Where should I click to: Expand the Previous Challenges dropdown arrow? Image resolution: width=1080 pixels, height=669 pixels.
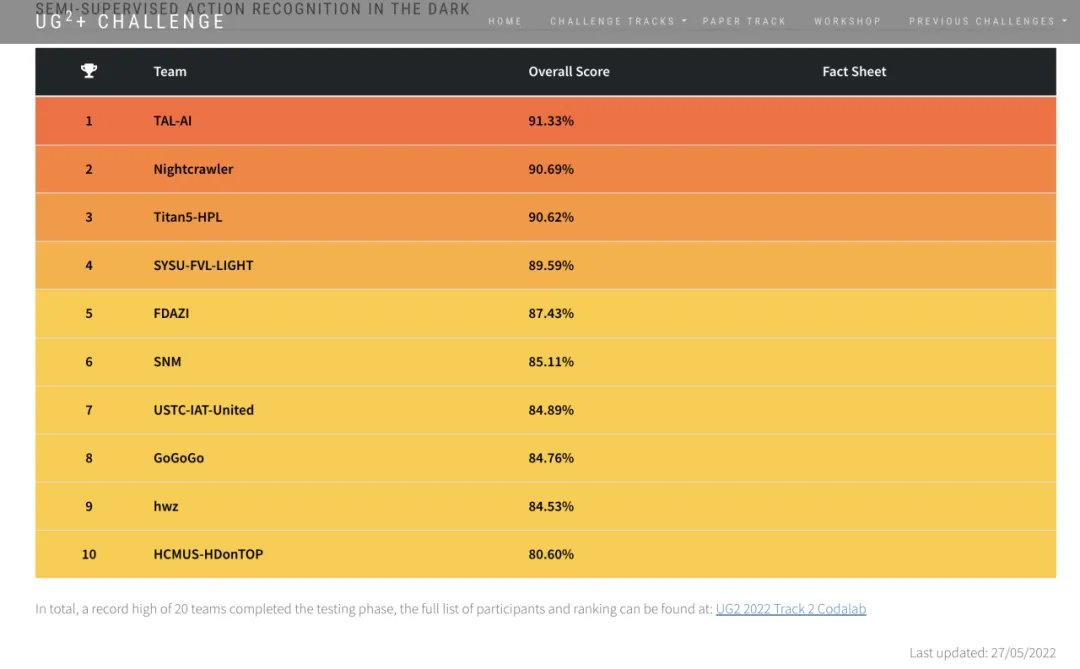[x=1065, y=21]
